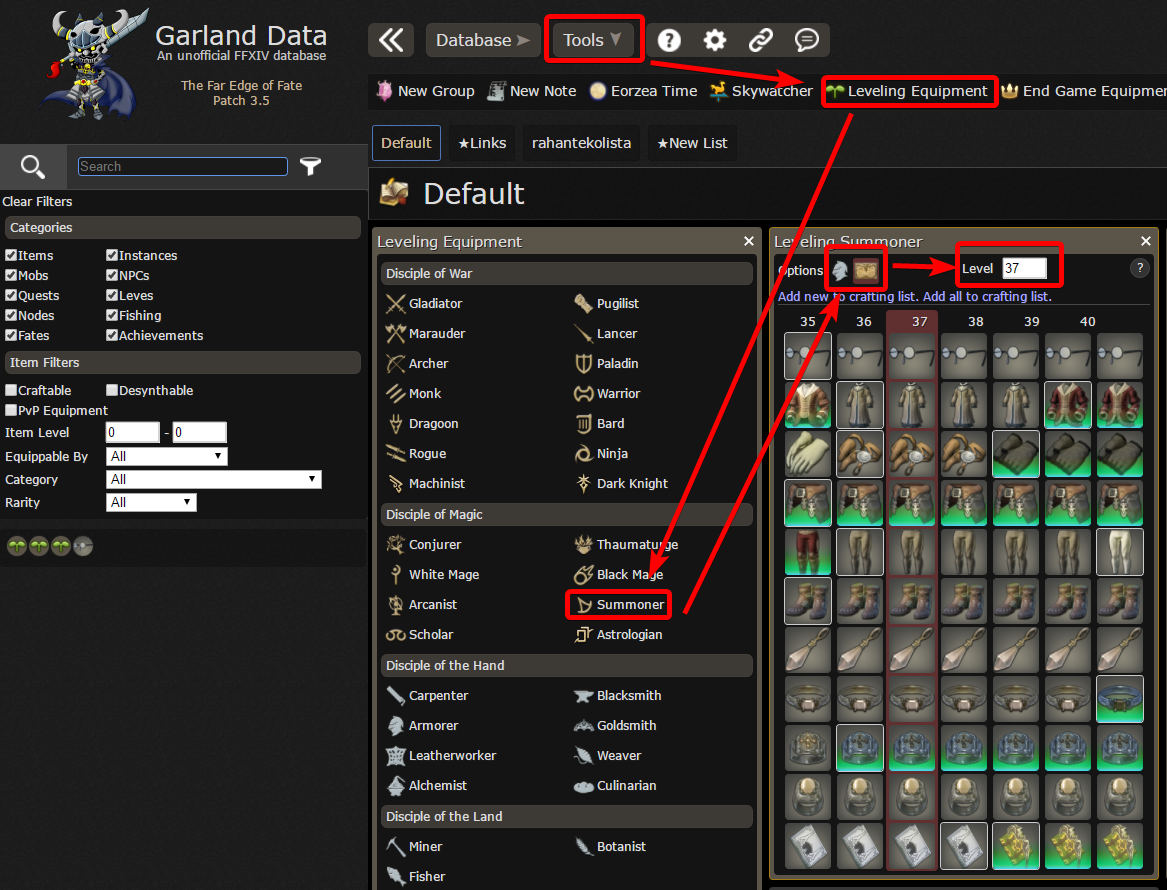This screenshot has width=1167, height=890.
Task: Uncheck the Mobs category checkbox
Action: tap(11, 275)
